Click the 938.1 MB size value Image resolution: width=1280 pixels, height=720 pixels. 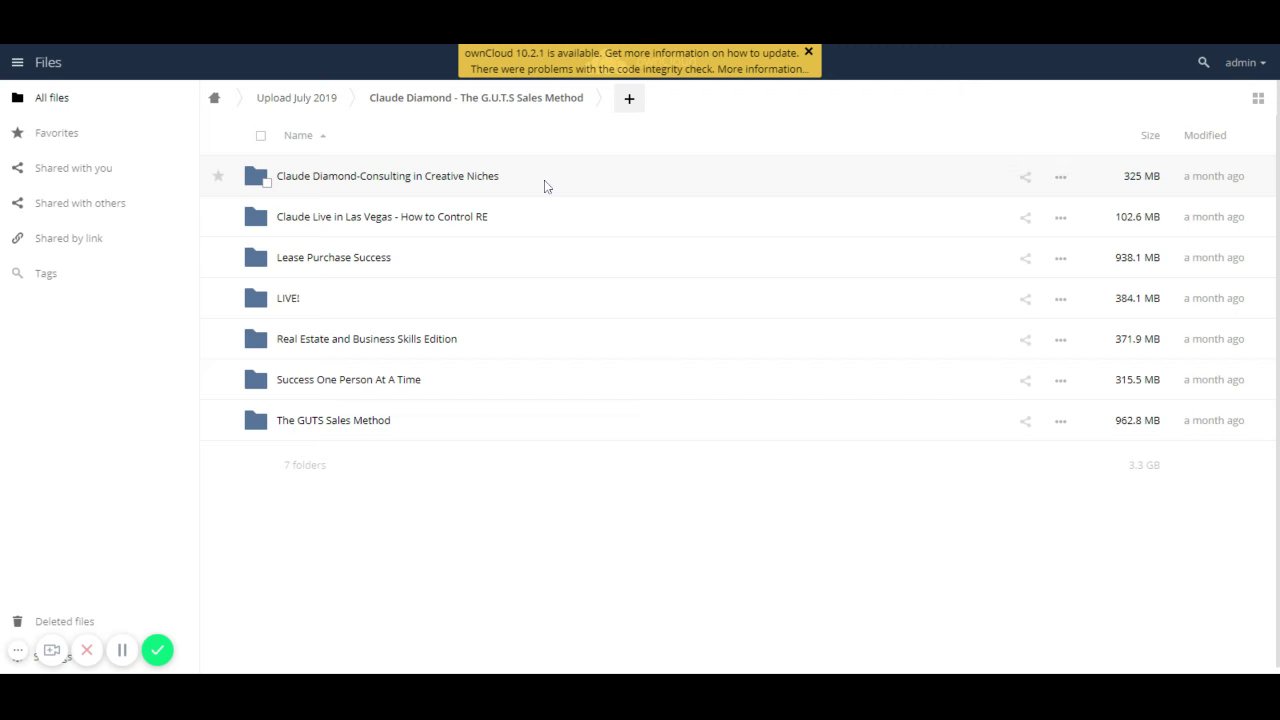pyautogui.click(x=1137, y=258)
